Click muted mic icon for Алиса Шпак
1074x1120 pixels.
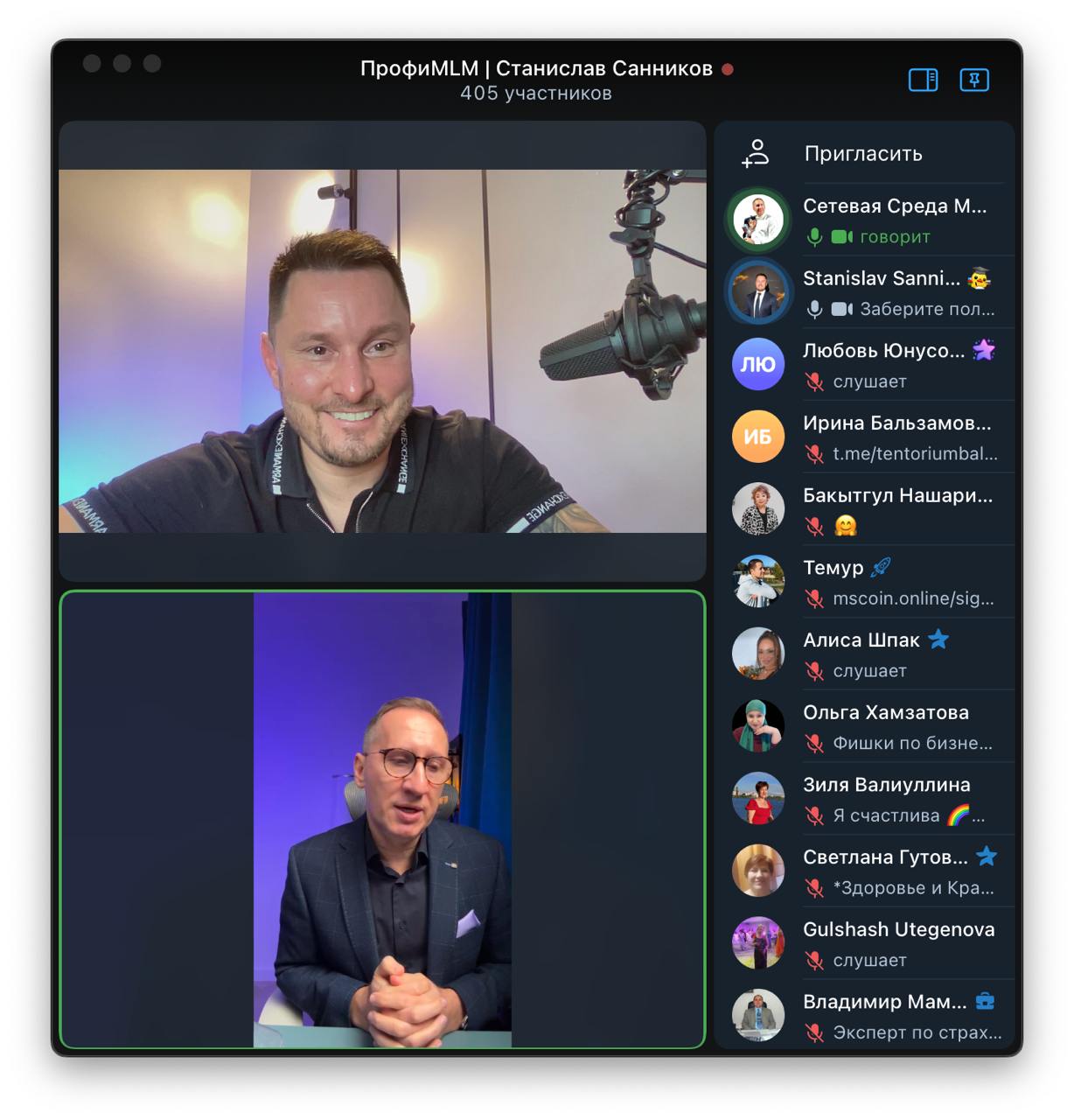[815, 671]
